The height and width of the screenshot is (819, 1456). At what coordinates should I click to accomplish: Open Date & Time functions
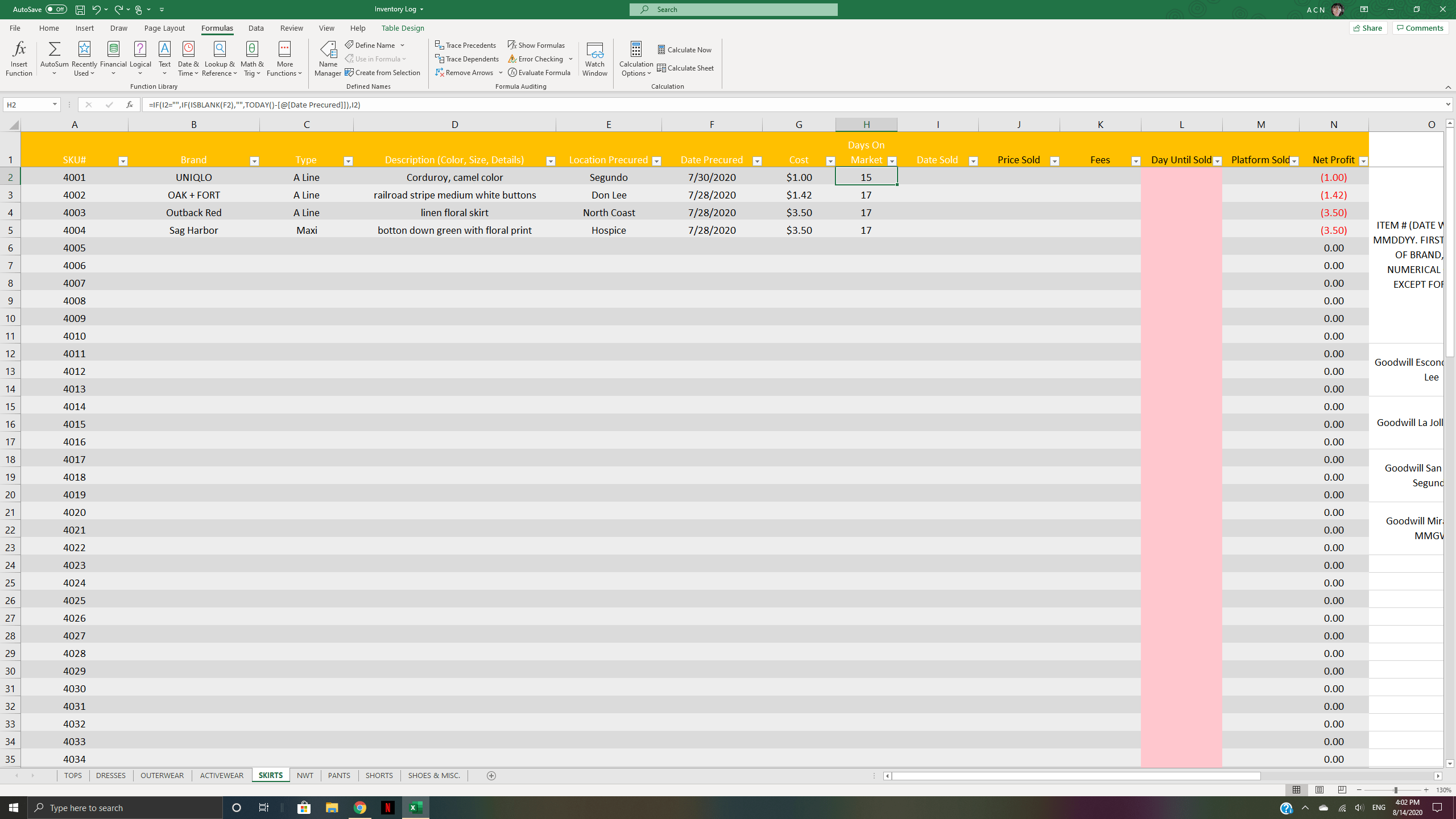click(x=188, y=58)
